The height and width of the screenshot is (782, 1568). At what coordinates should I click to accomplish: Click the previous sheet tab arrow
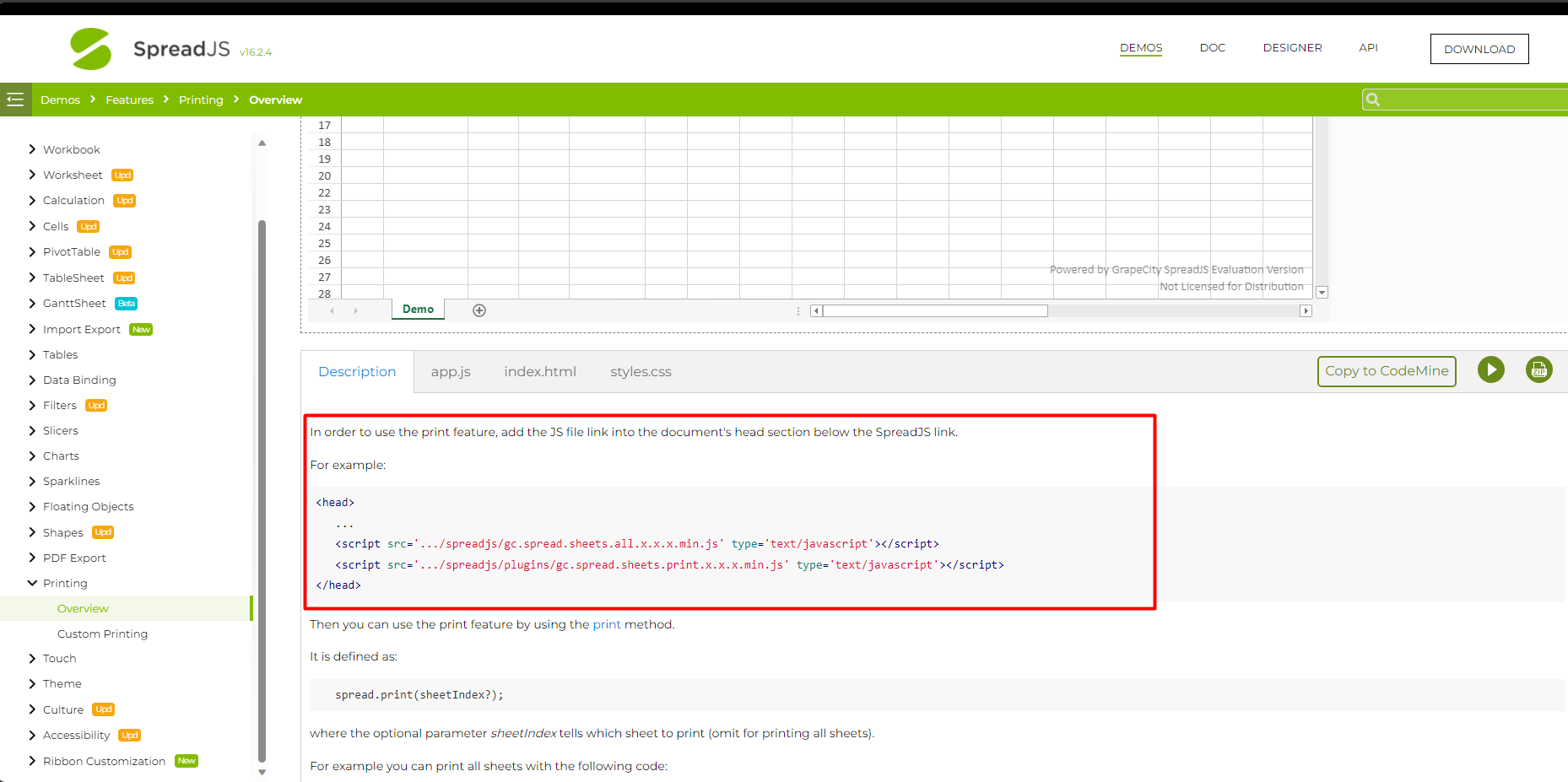click(333, 310)
